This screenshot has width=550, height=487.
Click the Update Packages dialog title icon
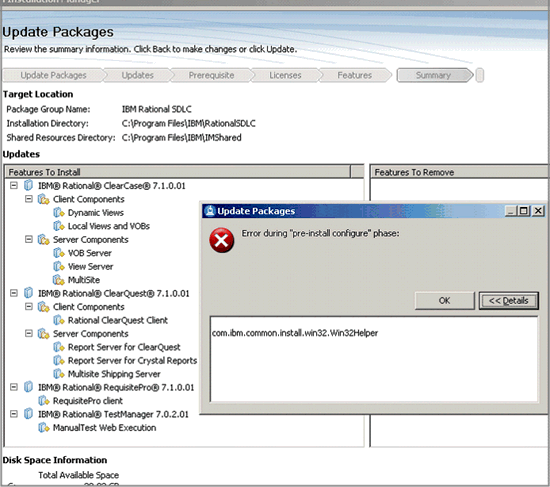210,211
